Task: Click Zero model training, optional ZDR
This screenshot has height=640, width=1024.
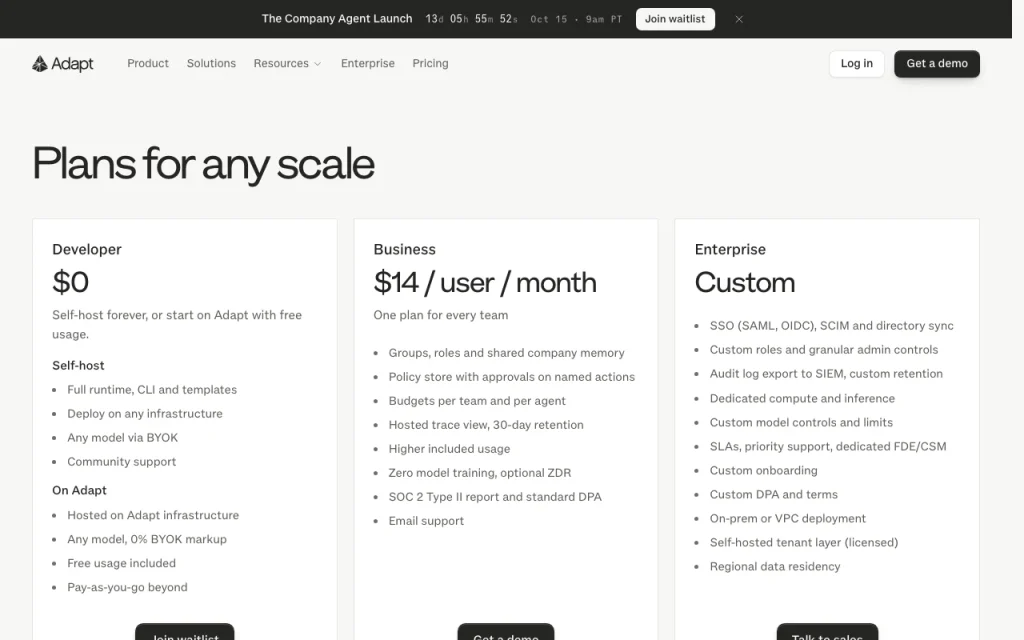Action: click(479, 473)
